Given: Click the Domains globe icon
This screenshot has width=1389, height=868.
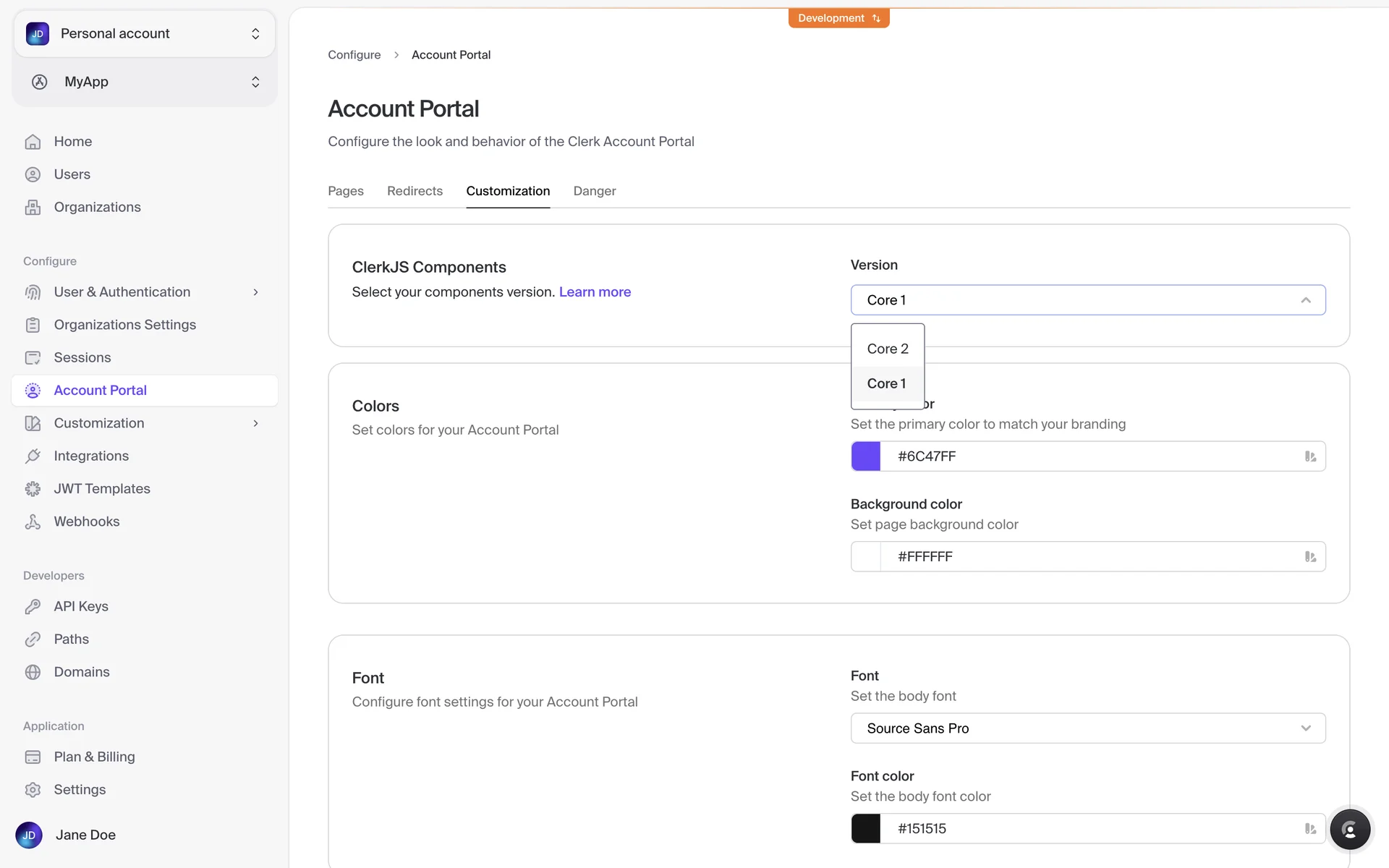Looking at the screenshot, I should click(33, 672).
